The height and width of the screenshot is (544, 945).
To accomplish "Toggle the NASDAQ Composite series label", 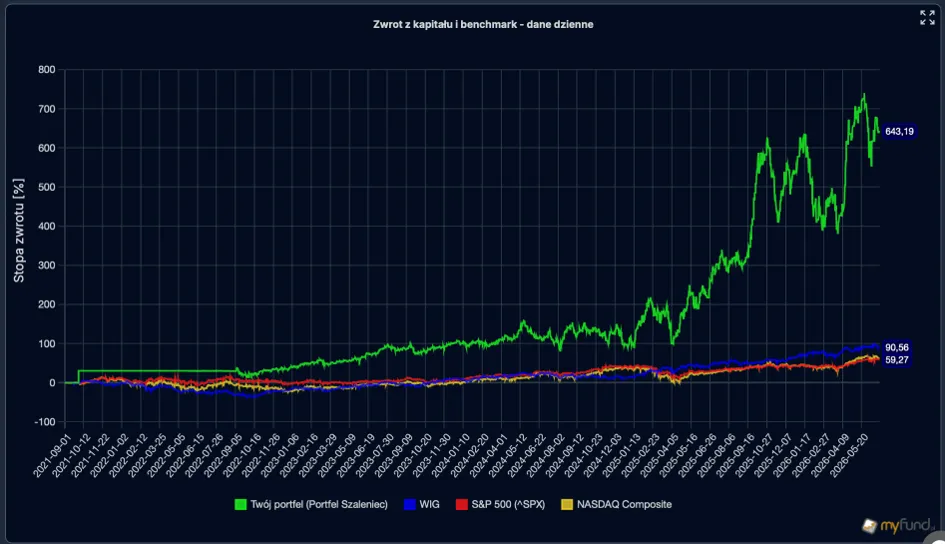I will coord(624,504).
